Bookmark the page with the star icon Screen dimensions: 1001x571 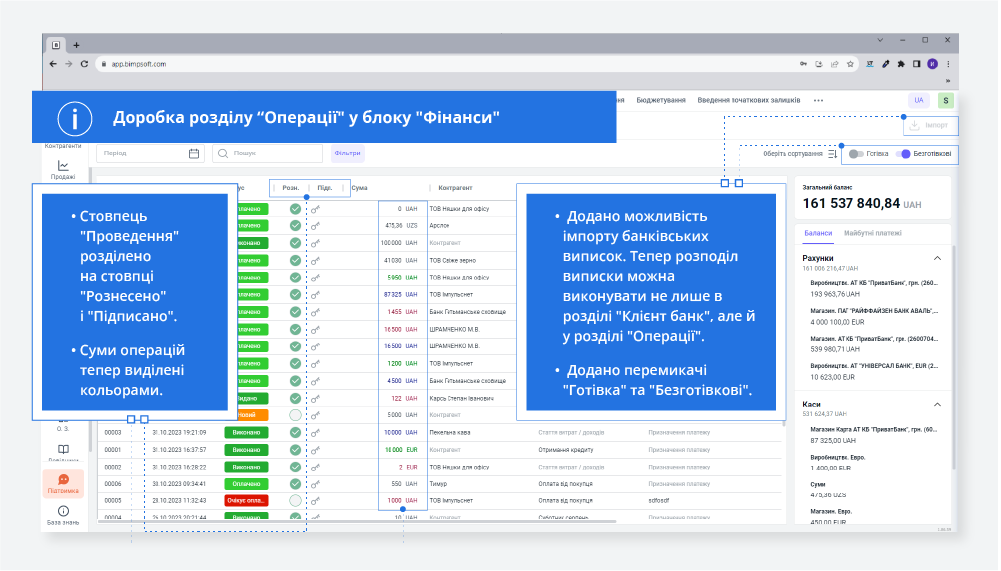(850, 64)
